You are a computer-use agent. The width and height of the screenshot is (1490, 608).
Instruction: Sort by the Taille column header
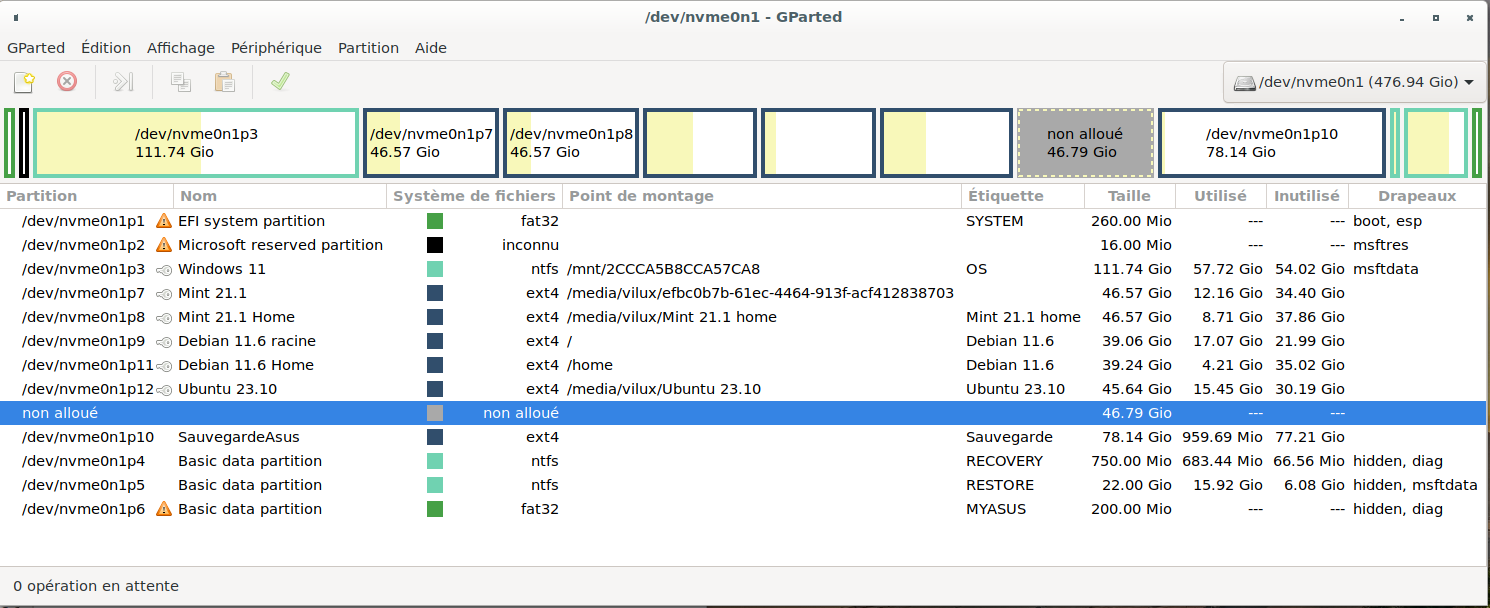point(1129,196)
